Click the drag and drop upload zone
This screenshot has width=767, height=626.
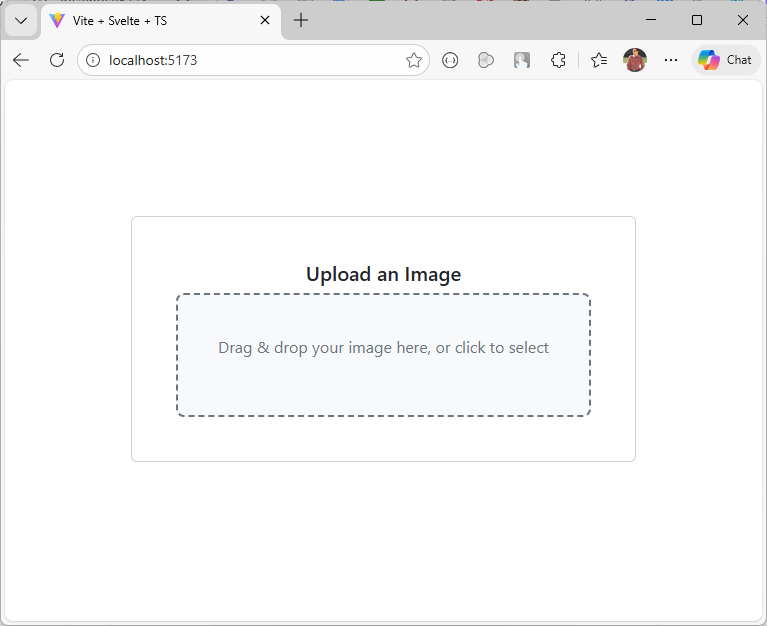[x=384, y=355]
